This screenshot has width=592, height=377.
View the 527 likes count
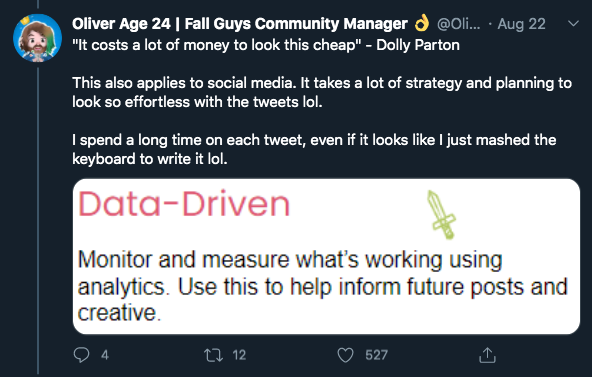pos(376,355)
